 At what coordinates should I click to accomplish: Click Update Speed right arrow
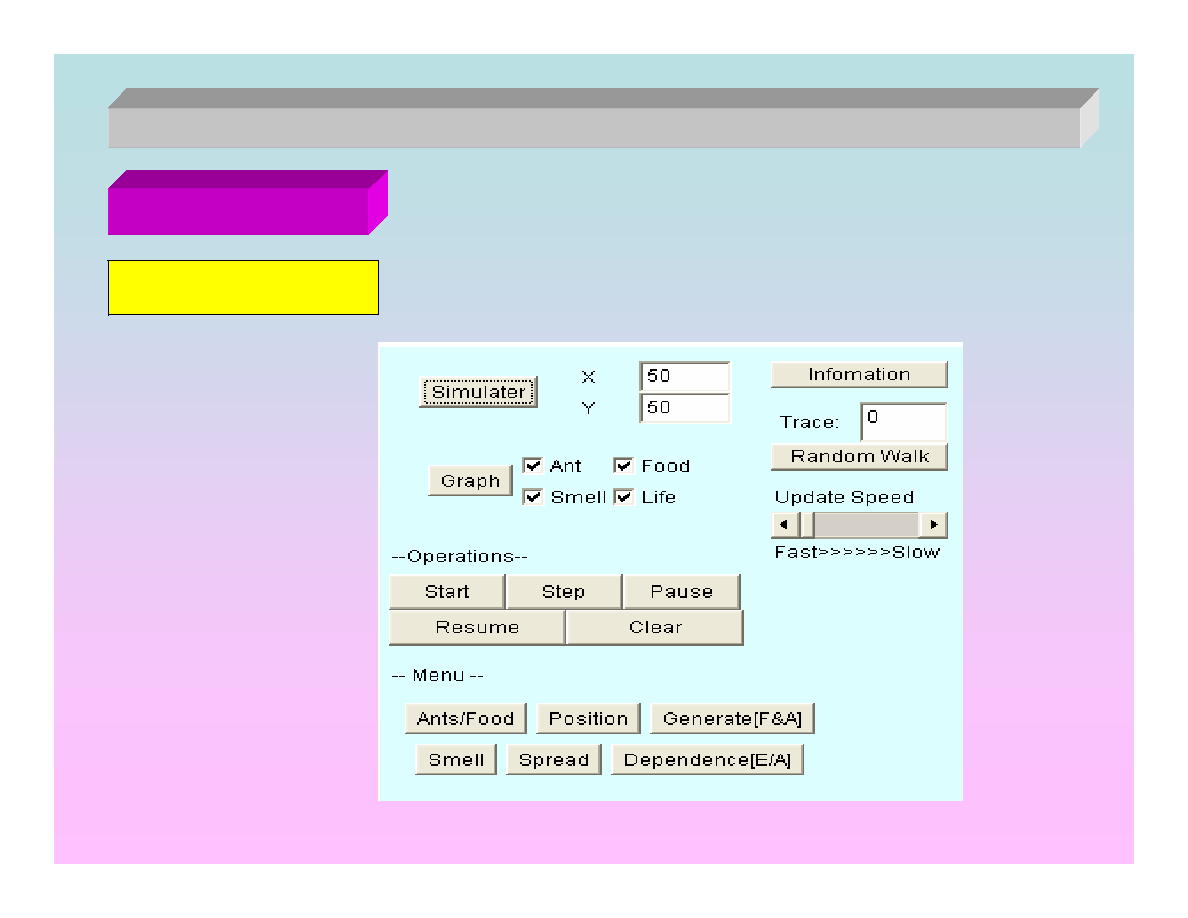934,525
